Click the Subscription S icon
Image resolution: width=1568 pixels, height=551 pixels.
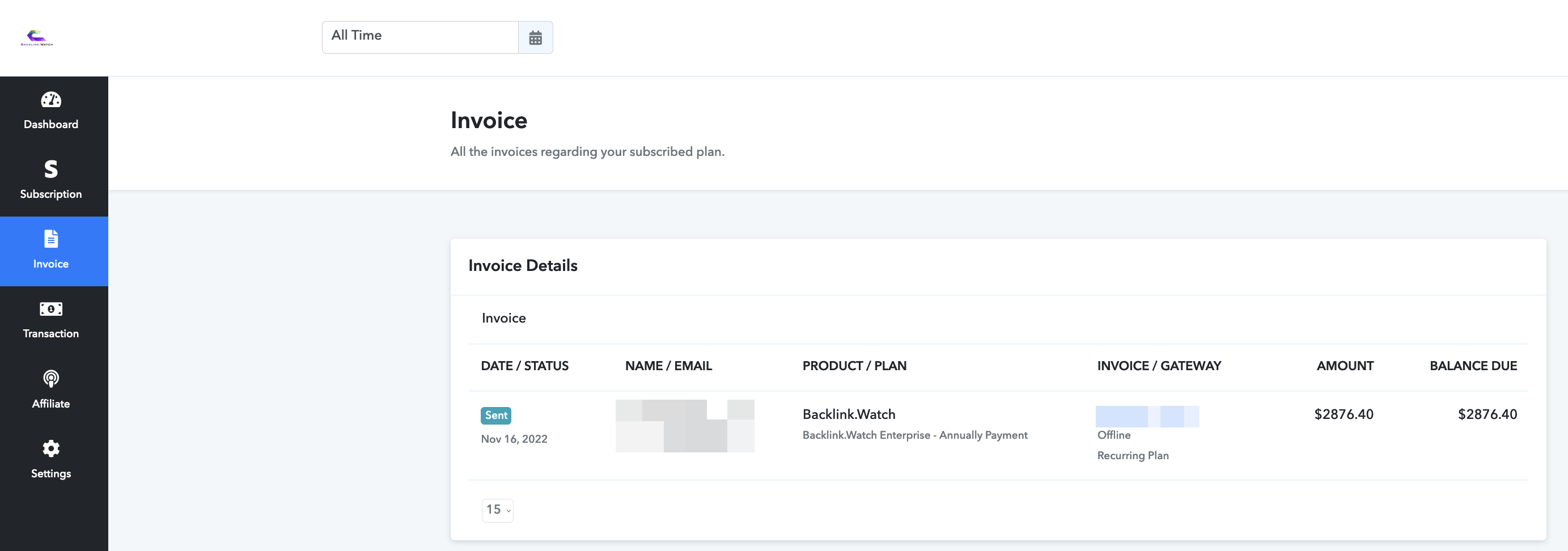pyautogui.click(x=51, y=169)
